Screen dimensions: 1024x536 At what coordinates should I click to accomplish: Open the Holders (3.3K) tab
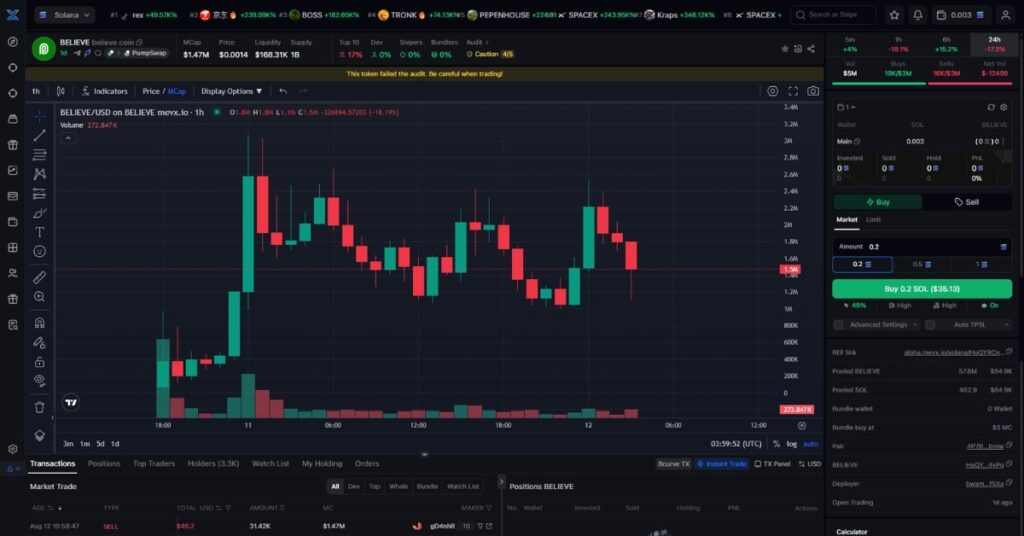pyautogui.click(x=213, y=464)
